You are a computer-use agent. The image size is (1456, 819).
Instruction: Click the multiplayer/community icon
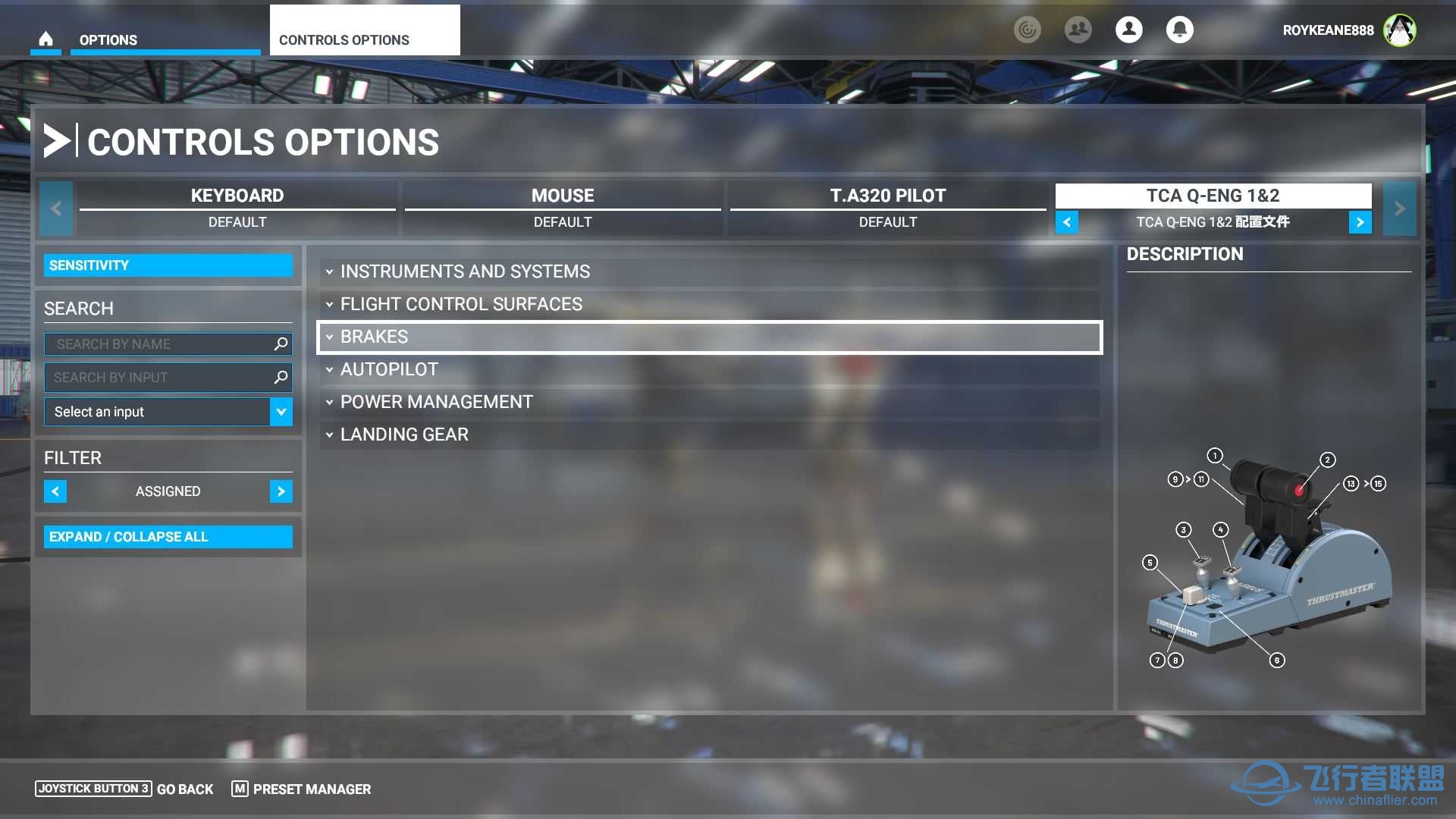point(1078,30)
